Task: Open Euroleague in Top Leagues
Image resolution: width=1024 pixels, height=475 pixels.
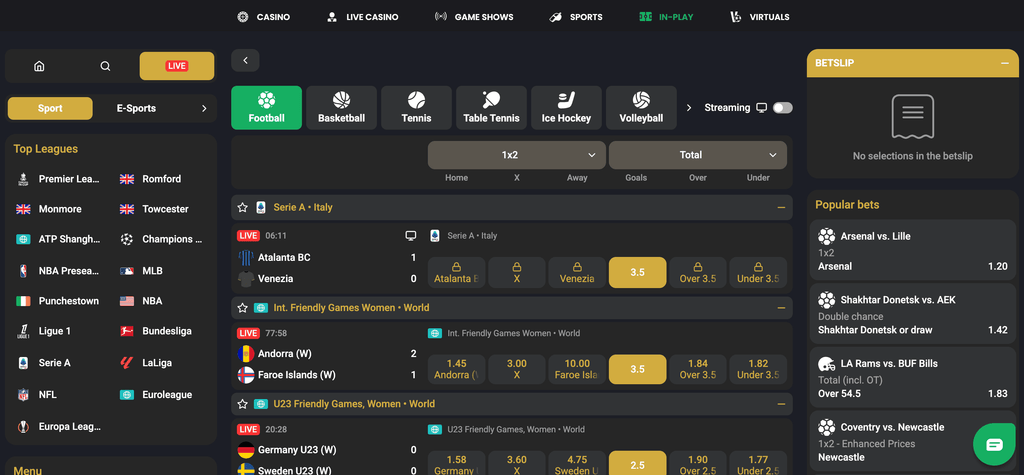Action: [x=157, y=395]
